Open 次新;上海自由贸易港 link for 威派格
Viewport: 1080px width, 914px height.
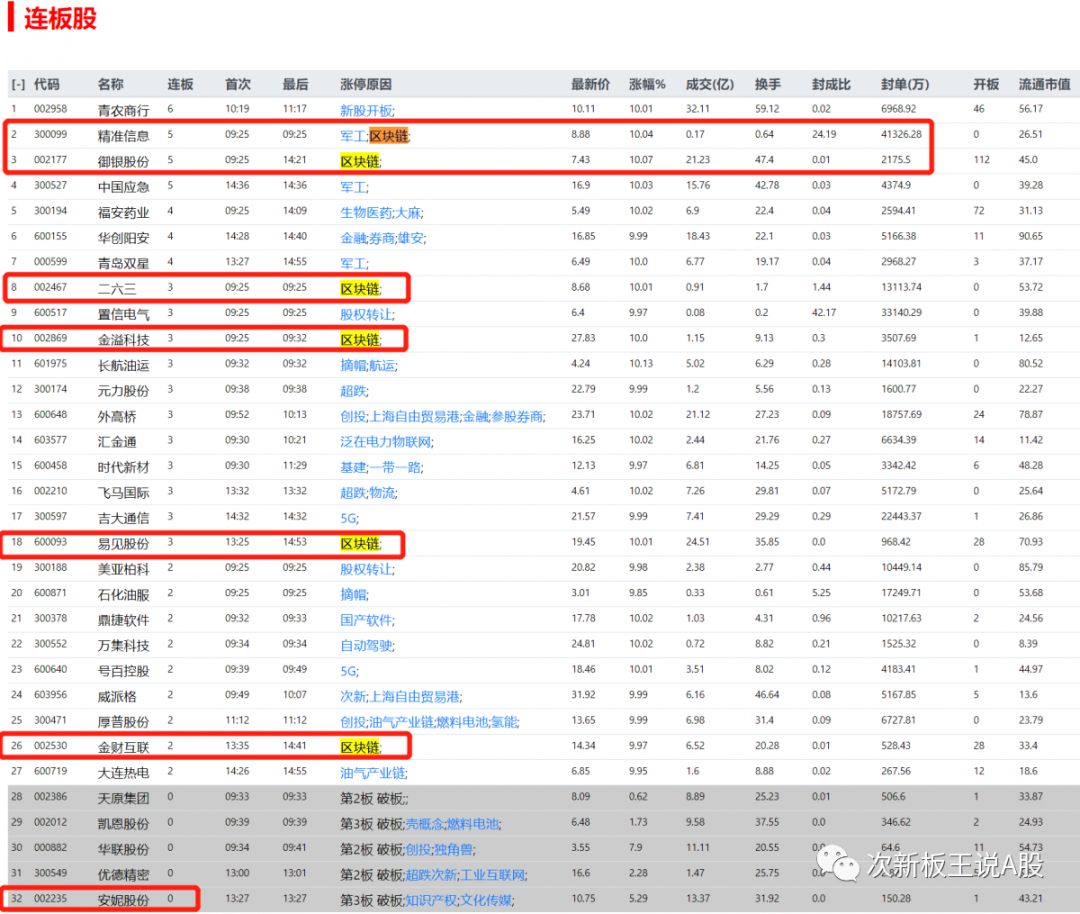tap(401, 696)
